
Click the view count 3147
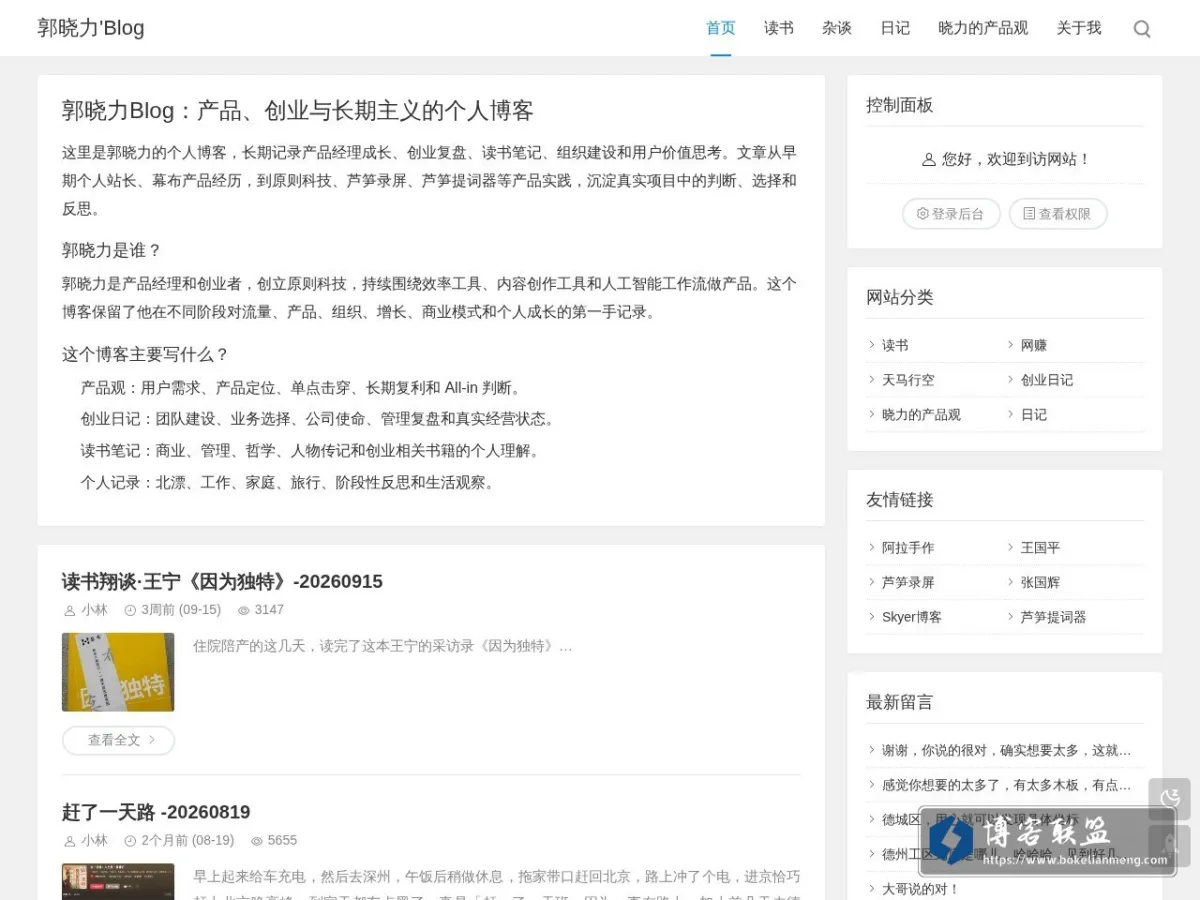click(x=269, y=610)
